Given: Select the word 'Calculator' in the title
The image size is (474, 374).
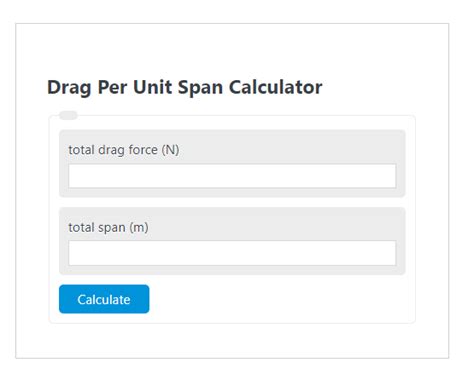Looking at the screenshot, I should (275, 87).
